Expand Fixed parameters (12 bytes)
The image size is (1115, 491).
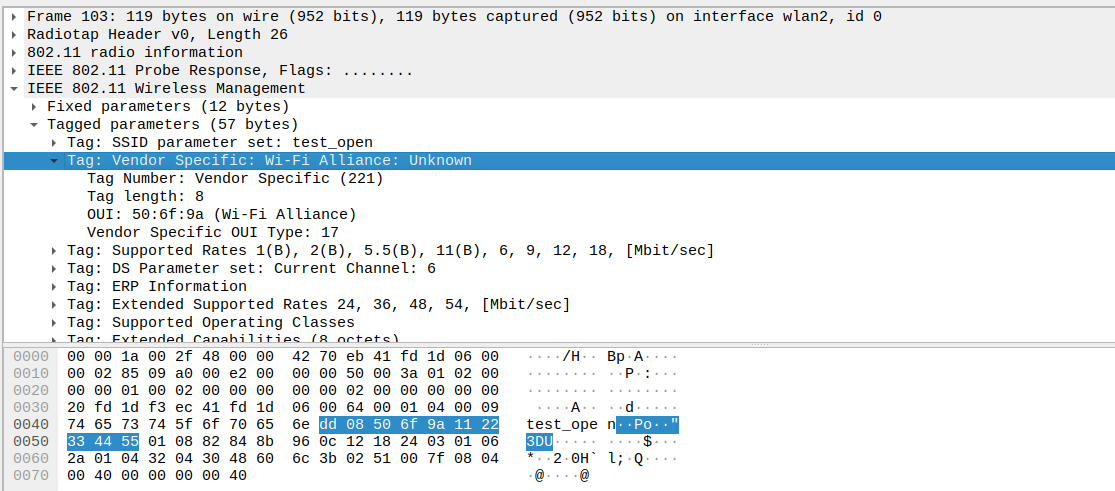34,107
